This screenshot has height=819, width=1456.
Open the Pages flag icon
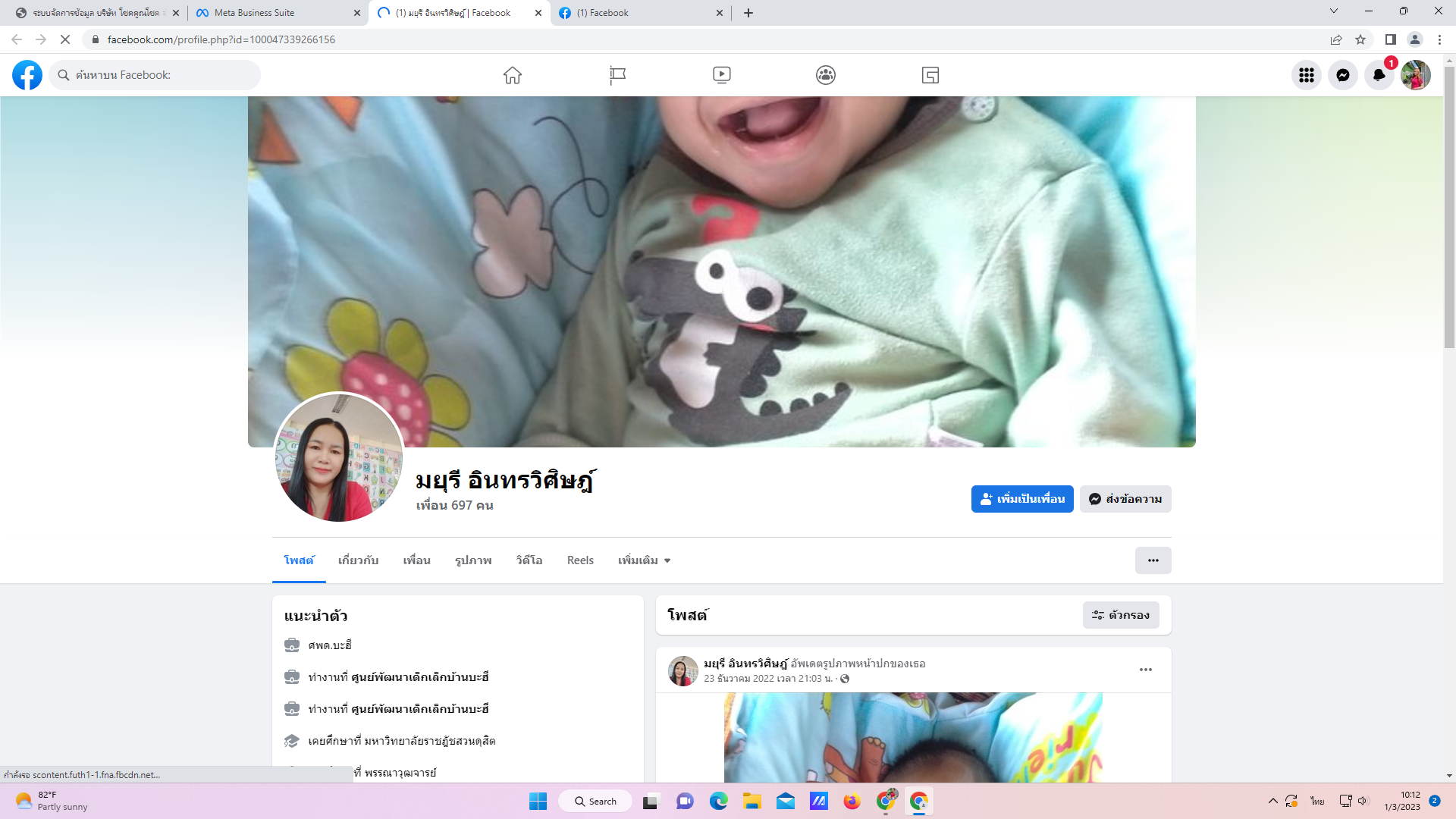[617, 75]
